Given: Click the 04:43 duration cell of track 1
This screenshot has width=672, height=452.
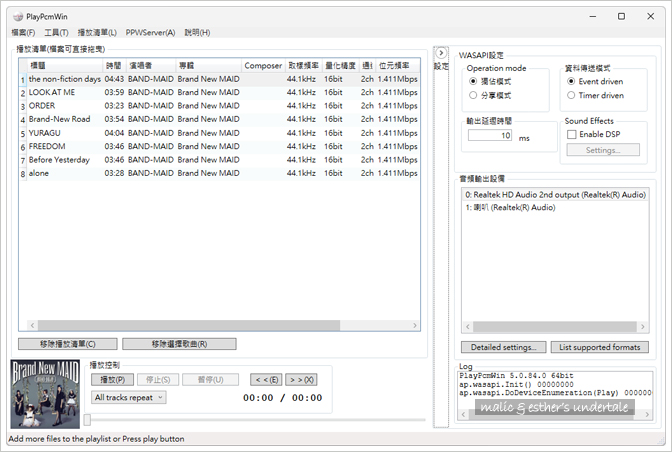Looking at the screenshot, I should 114,79.
